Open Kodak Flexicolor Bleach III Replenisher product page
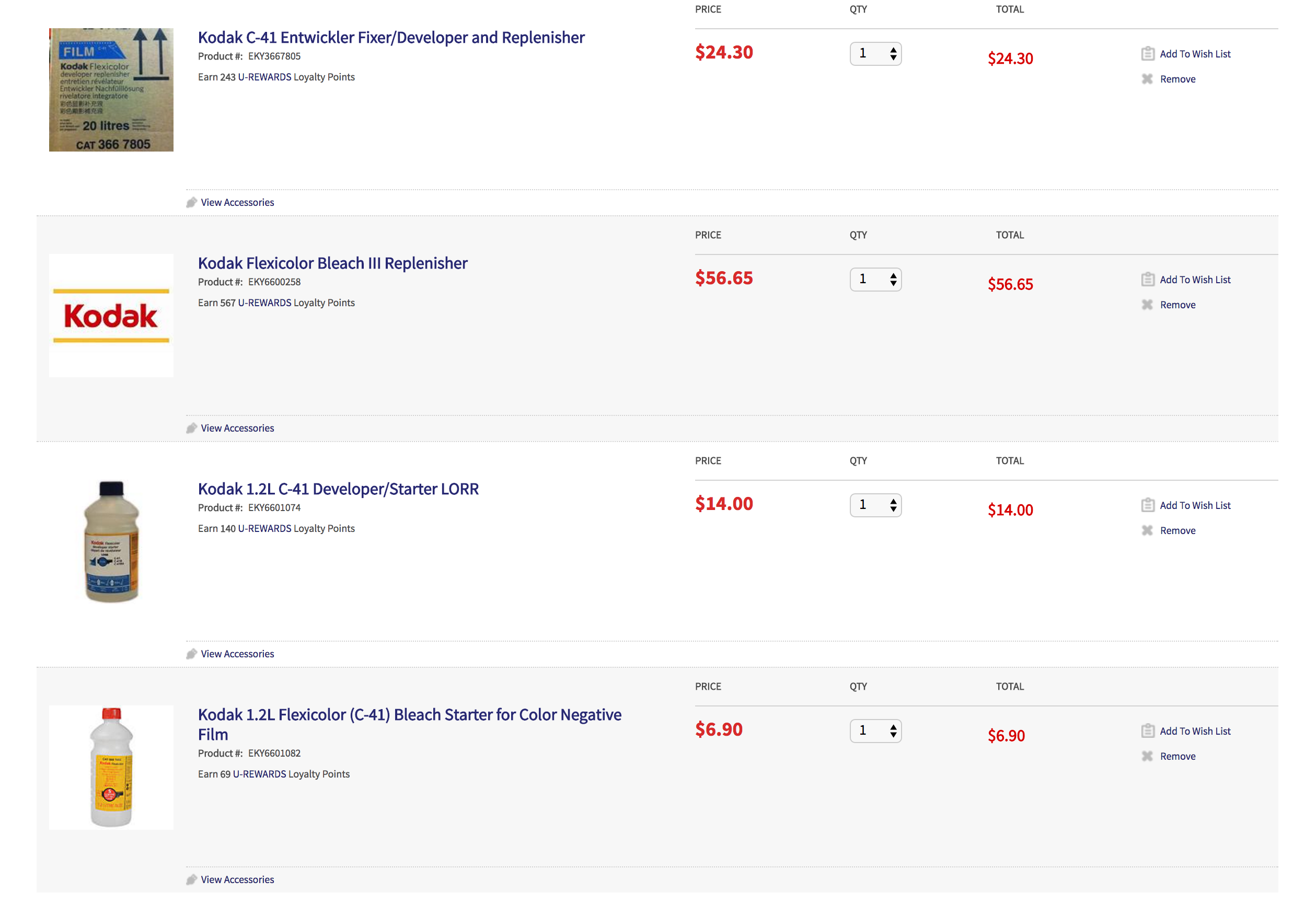Image resolution: width=1316 pixels, height=904 pixels. point(332,263)
